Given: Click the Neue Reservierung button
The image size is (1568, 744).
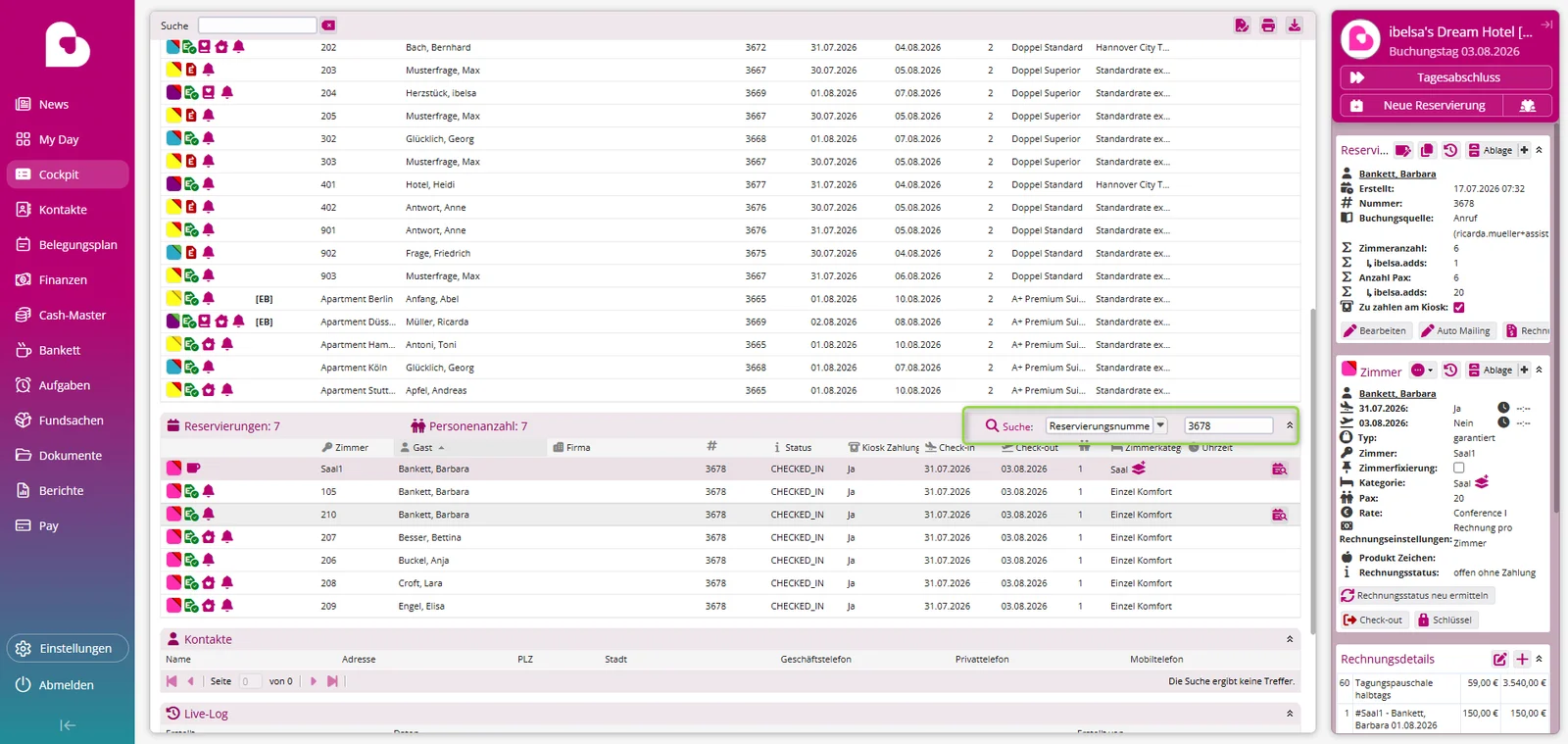Looking at the screenshot, I should click(1422, 105).
